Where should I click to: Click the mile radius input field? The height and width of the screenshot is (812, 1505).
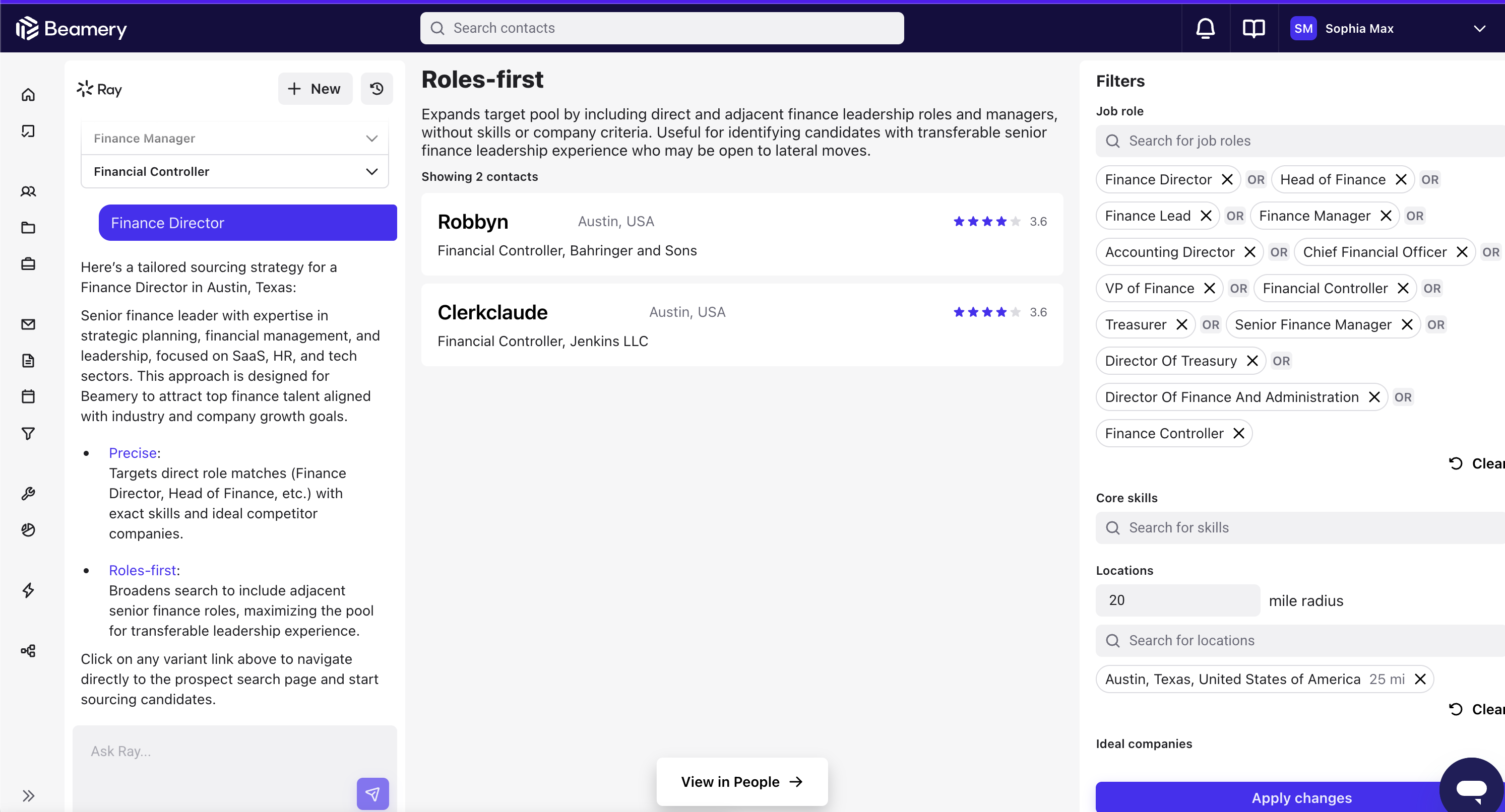click(1177, 600)
